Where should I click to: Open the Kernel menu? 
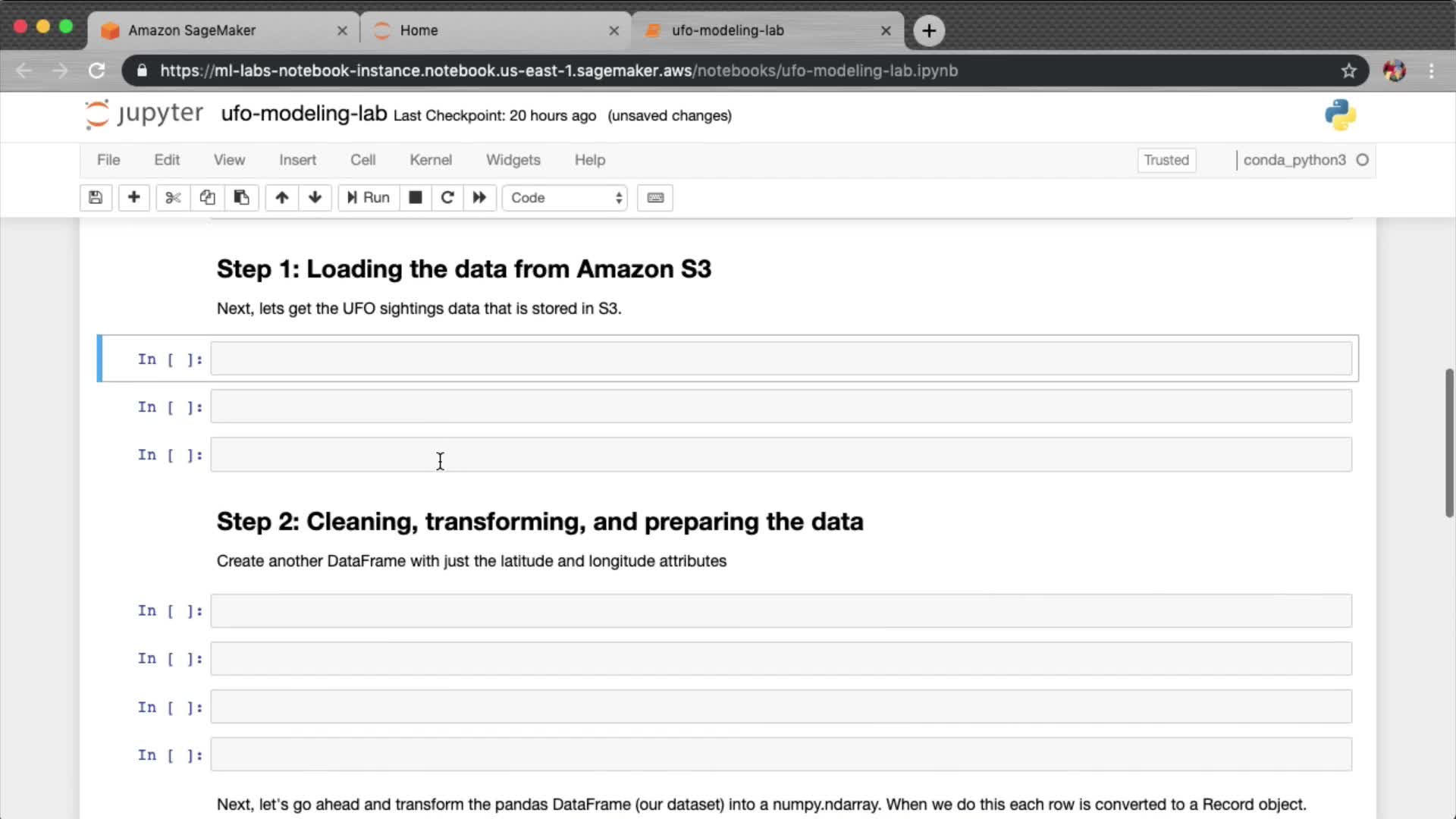click(x=430, y=160)
